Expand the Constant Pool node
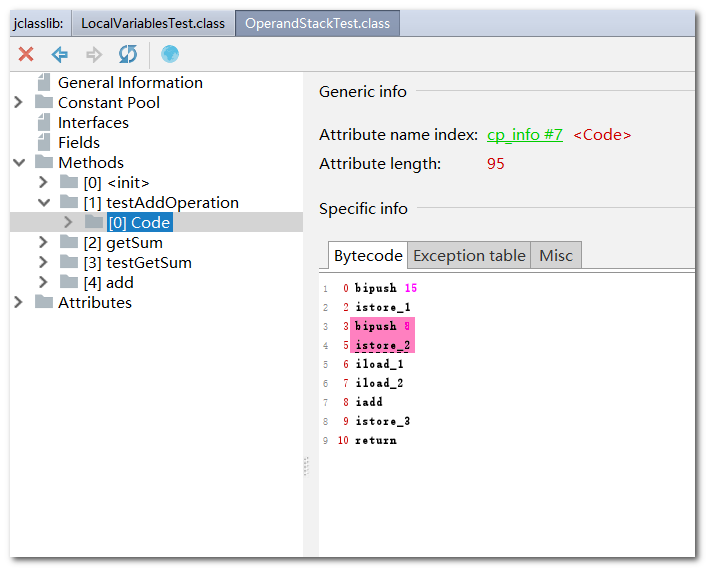706x568 pixels. tap(18, 103)
